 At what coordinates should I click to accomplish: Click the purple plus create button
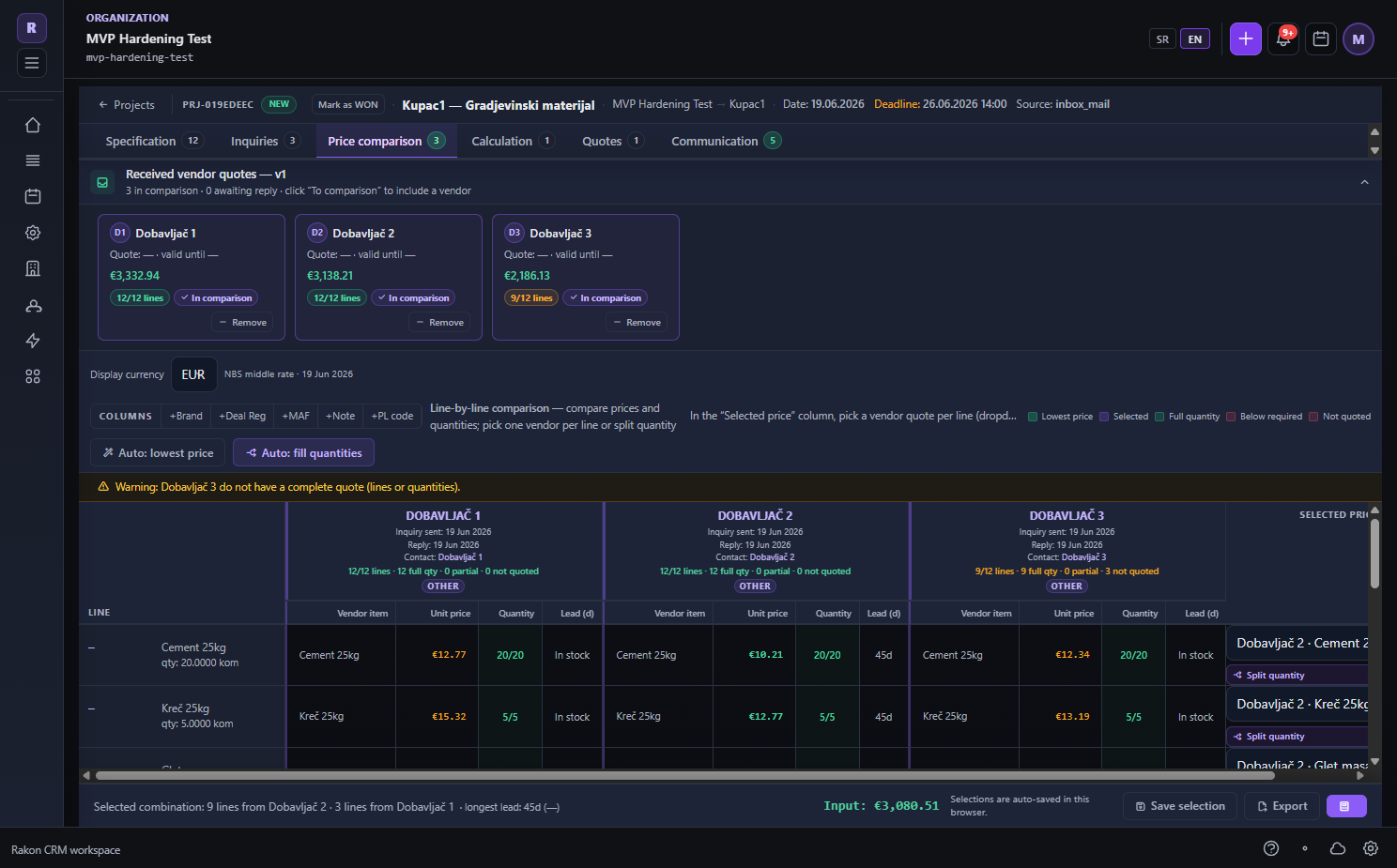pyautogui.click(x=1246, y=38)
